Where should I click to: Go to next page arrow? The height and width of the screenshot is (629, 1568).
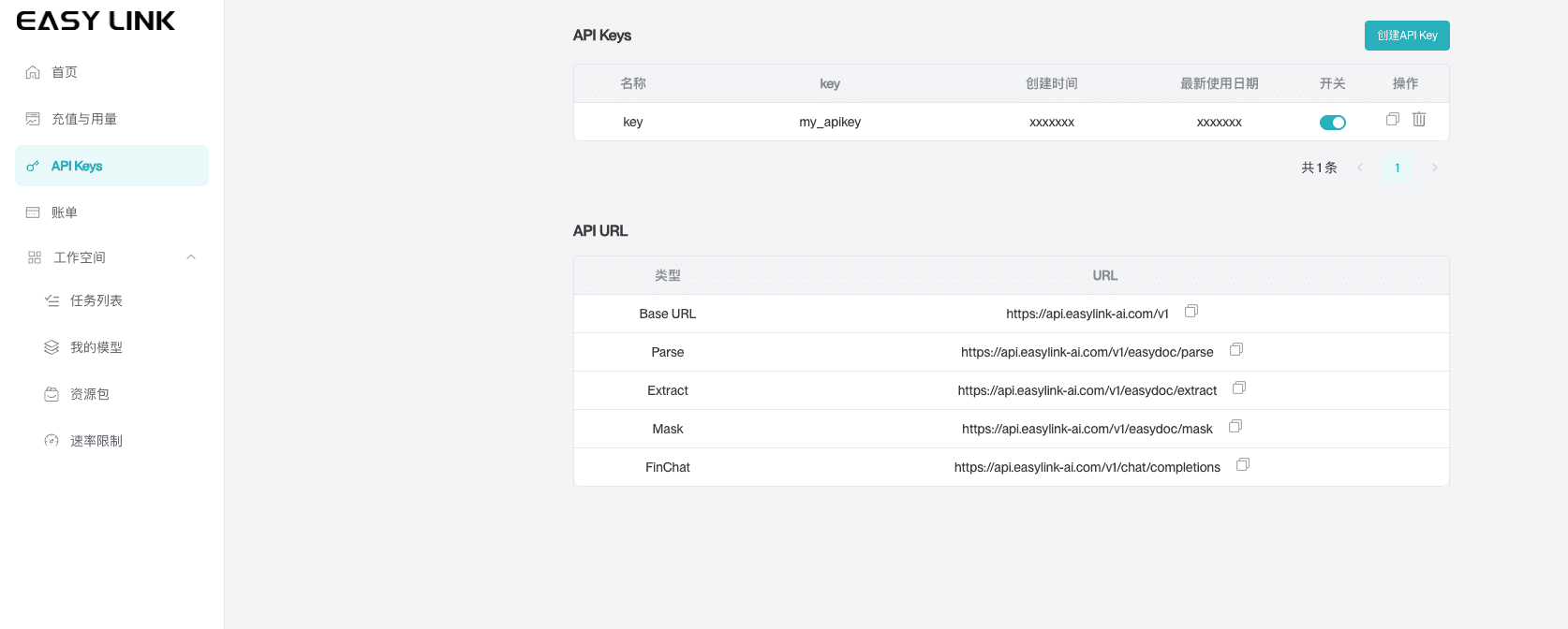coord(1434,168)
